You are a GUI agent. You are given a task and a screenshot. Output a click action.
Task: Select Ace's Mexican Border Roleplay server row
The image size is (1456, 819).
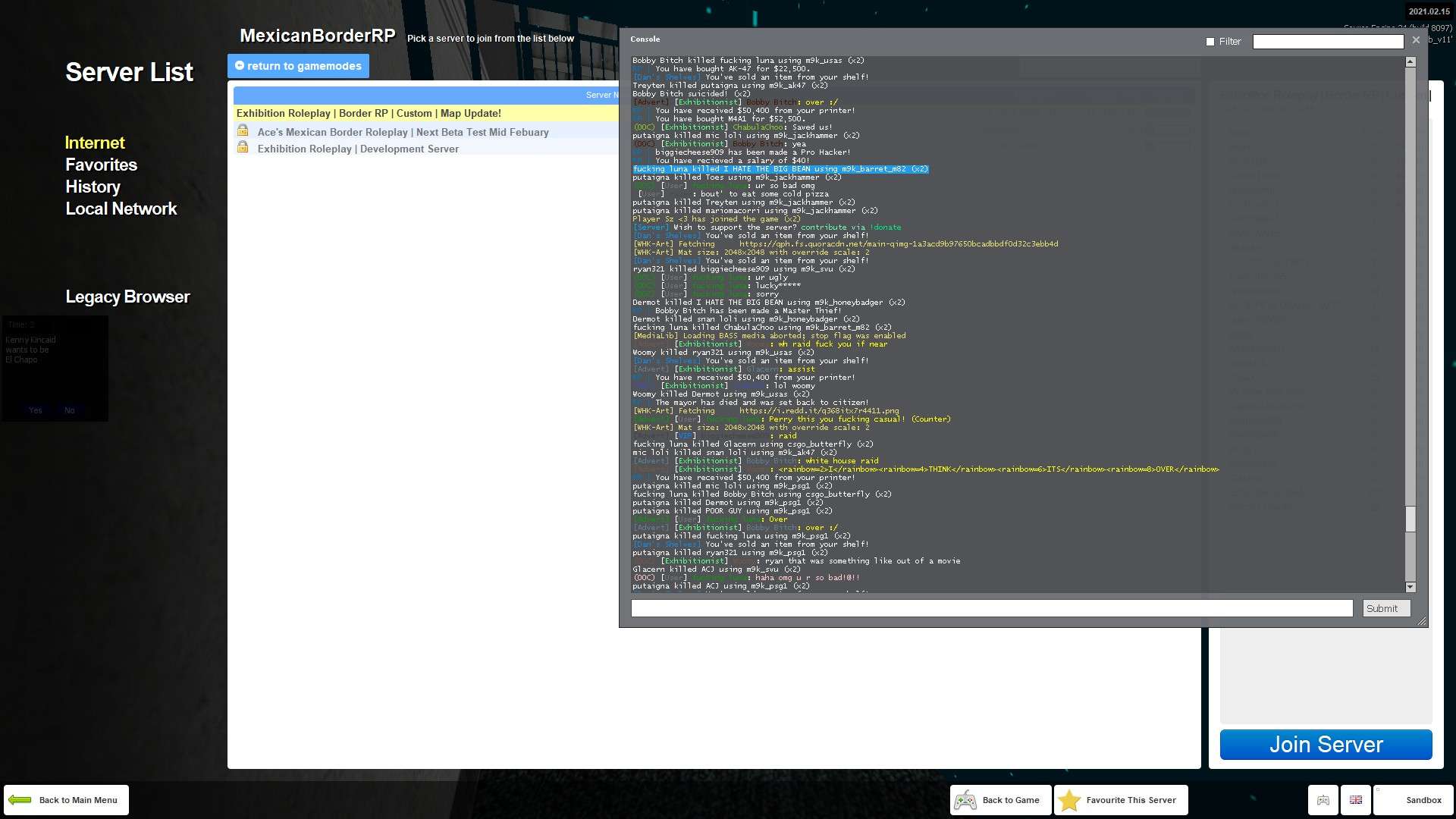click(426, 132)
